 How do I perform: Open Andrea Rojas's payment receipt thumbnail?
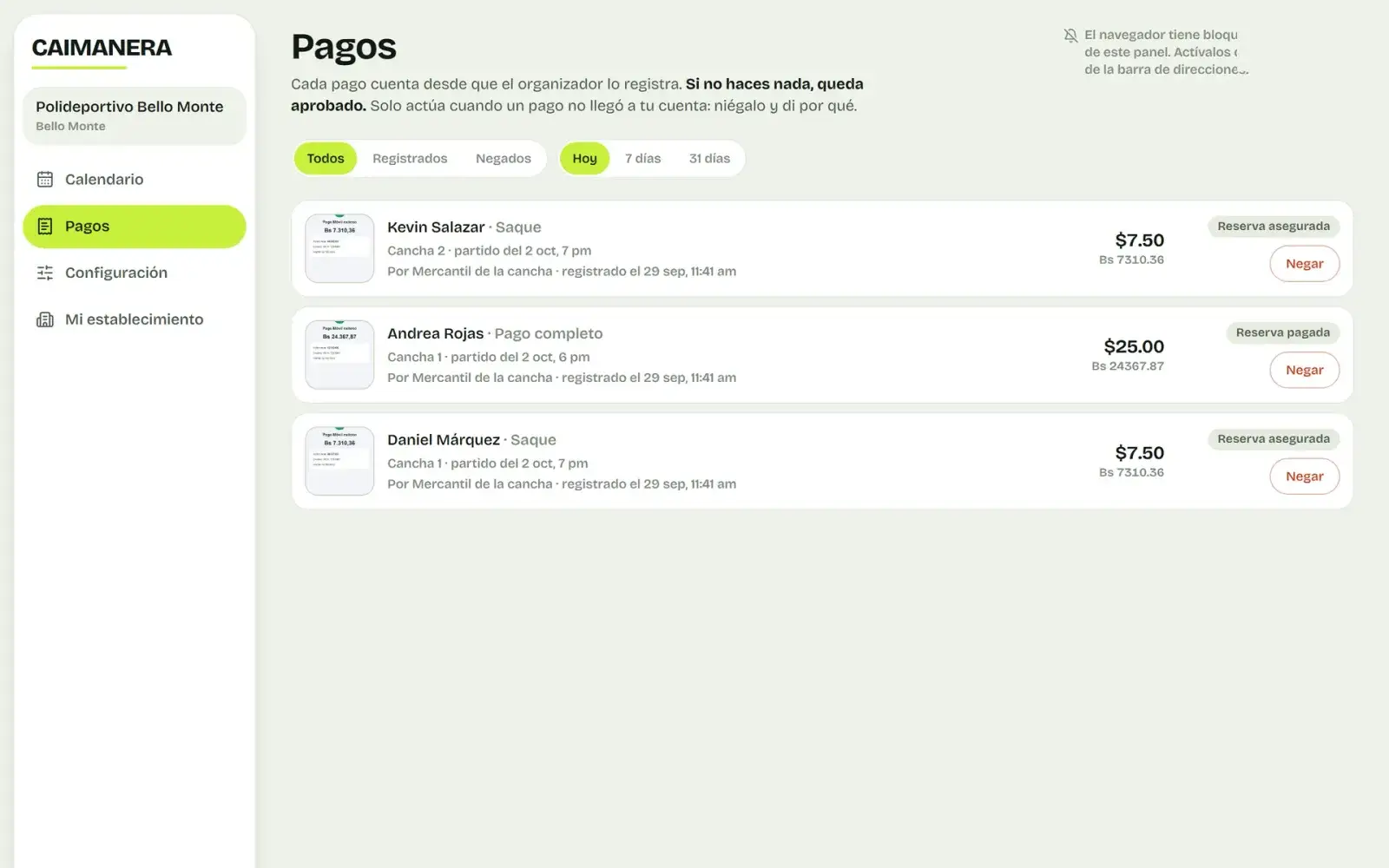click(x=339, y=354)
